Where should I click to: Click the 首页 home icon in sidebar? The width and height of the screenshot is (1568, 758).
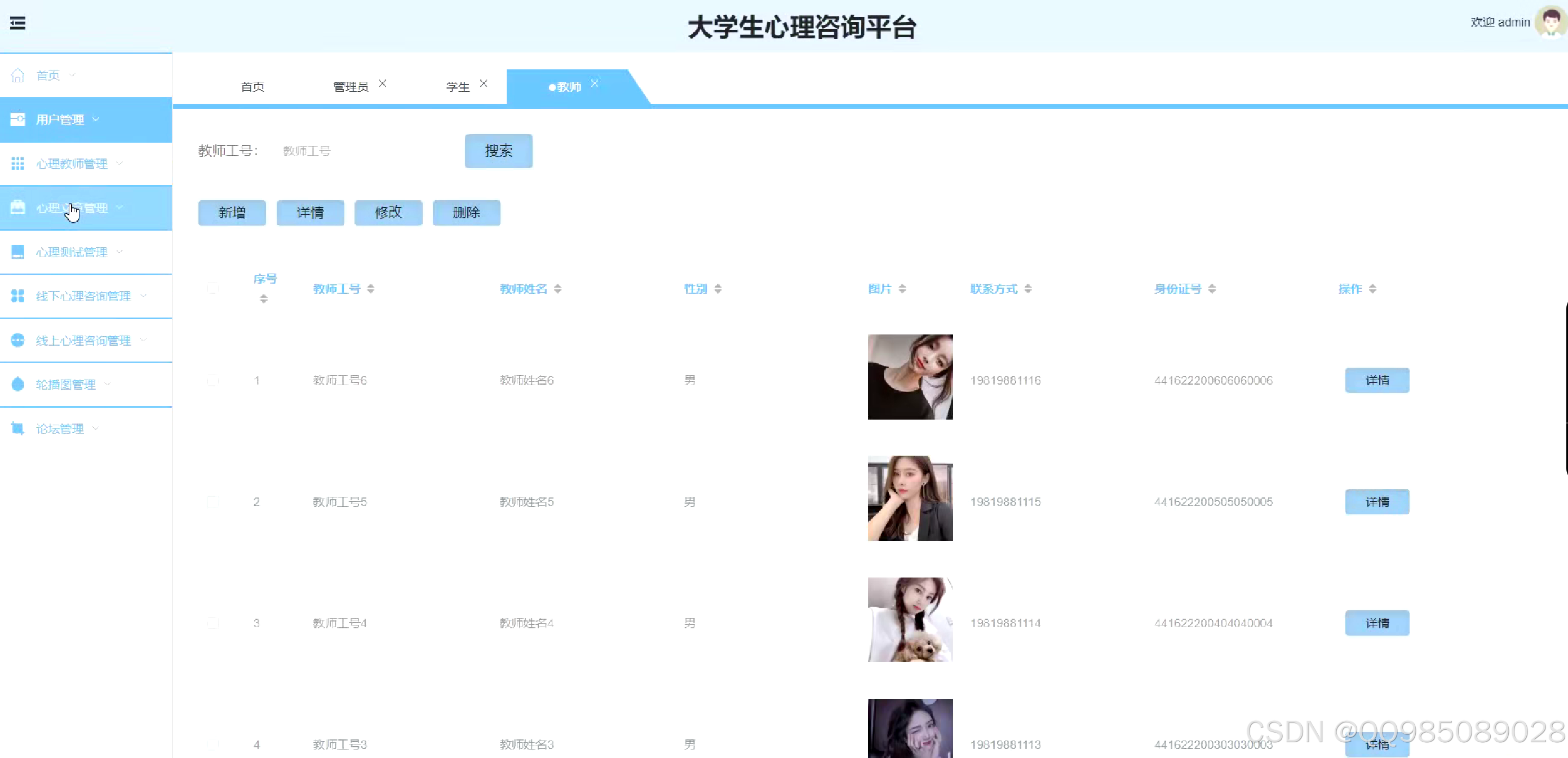[17, 74]
